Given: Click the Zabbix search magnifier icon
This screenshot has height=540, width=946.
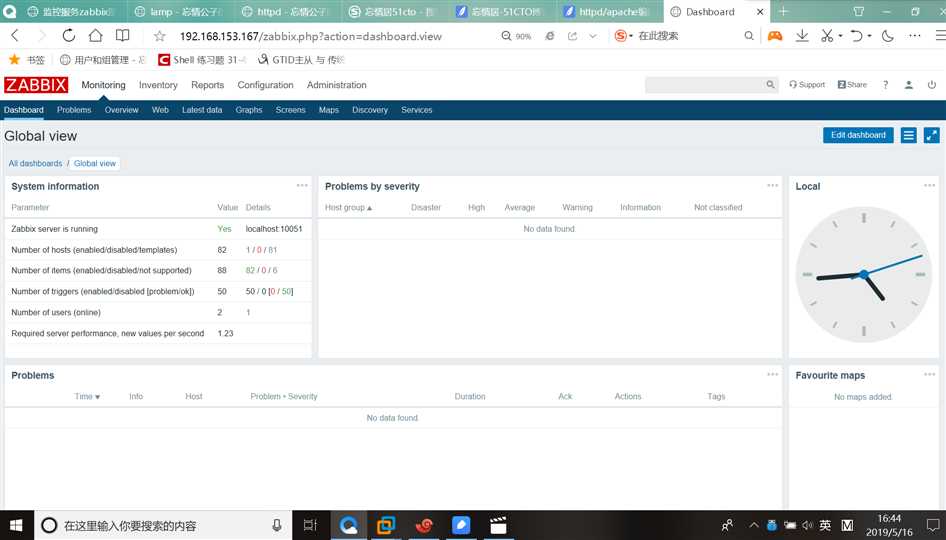Looking at the screenshot, I should pyautogui.click(x=770, y=85).
